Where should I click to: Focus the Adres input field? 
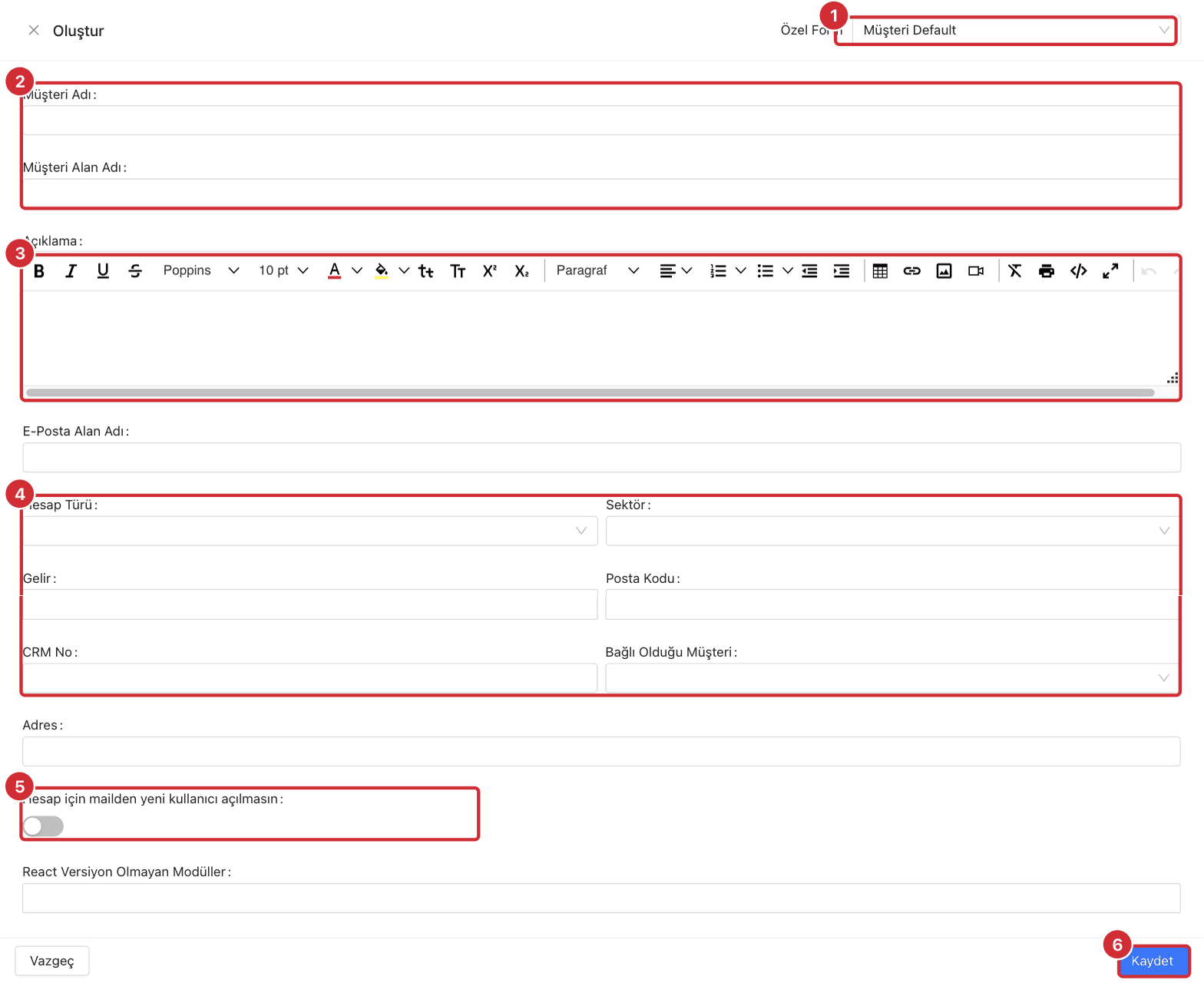[602, 751]
